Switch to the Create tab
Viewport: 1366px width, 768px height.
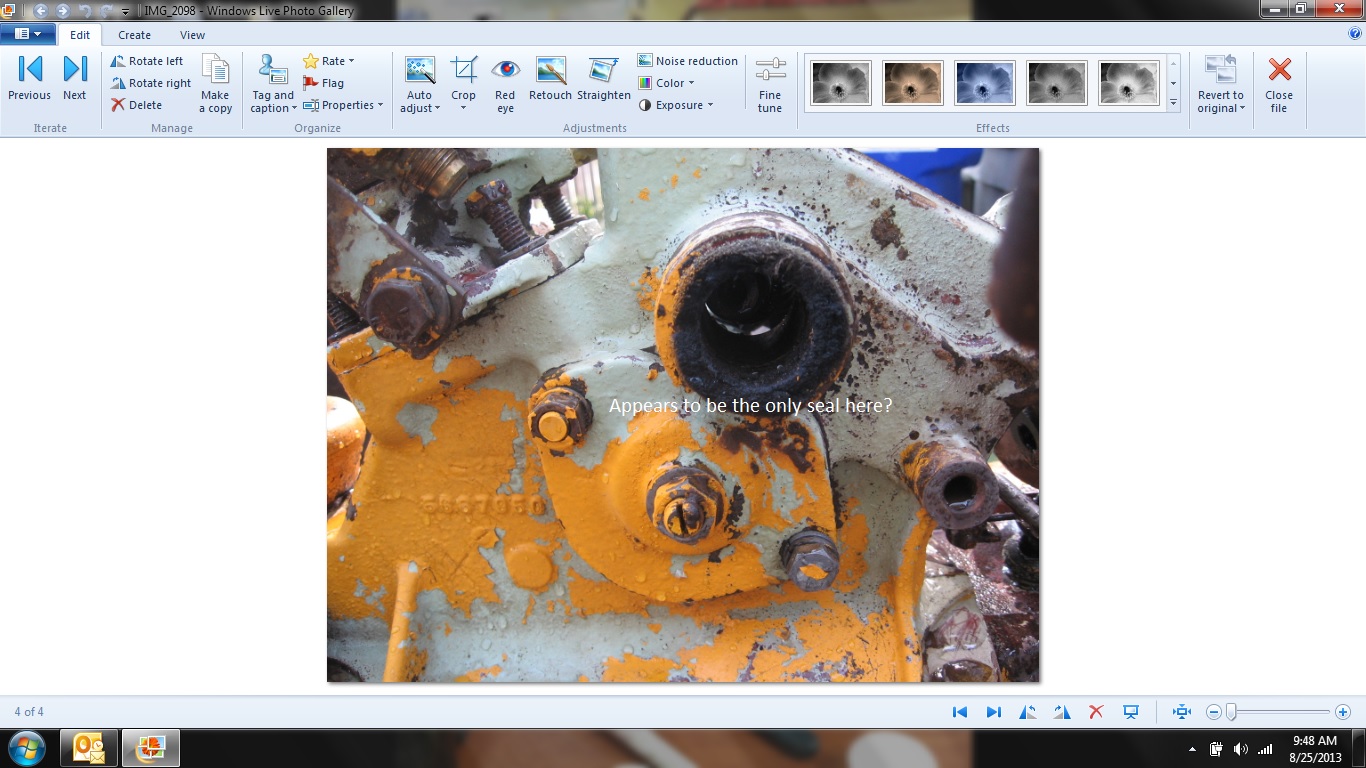click(x=134, y=35)
